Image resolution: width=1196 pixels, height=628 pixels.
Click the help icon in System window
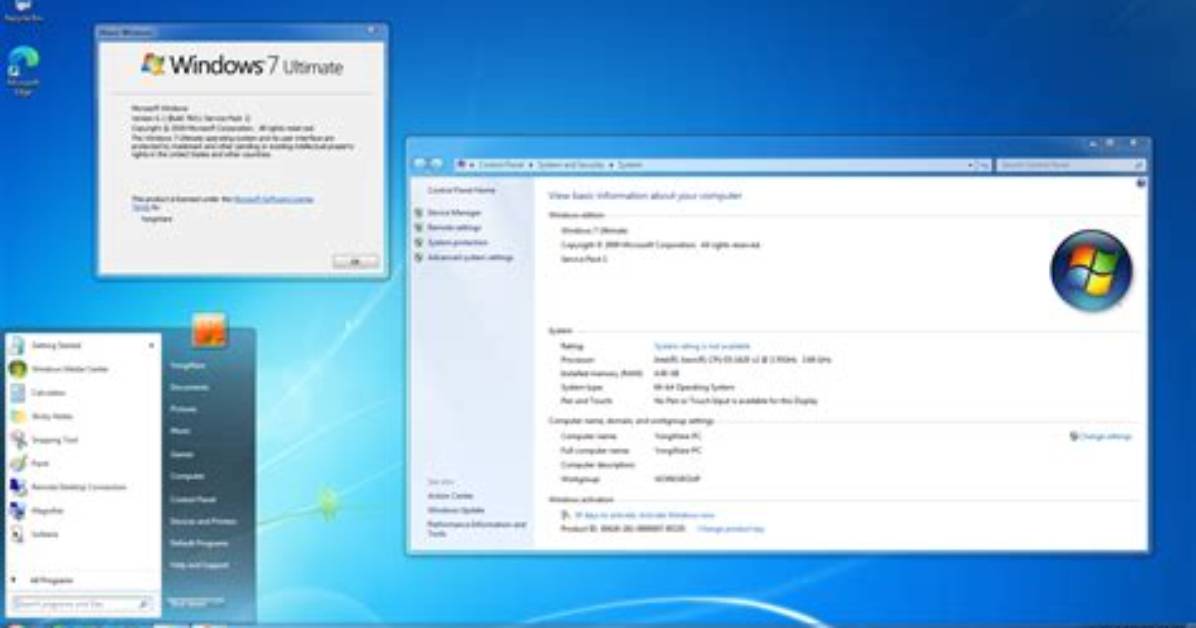point(1141,183)
